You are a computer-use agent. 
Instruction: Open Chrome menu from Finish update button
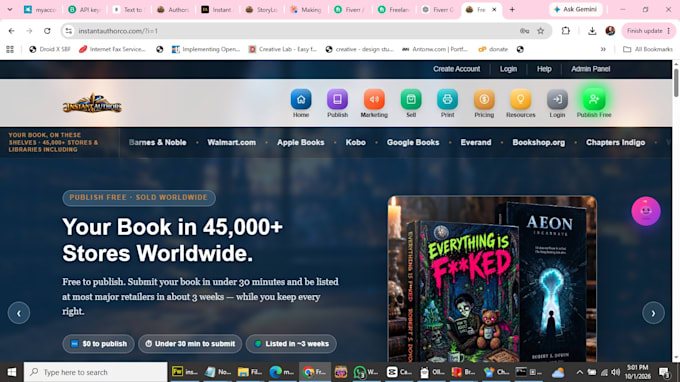coord(649,31)
